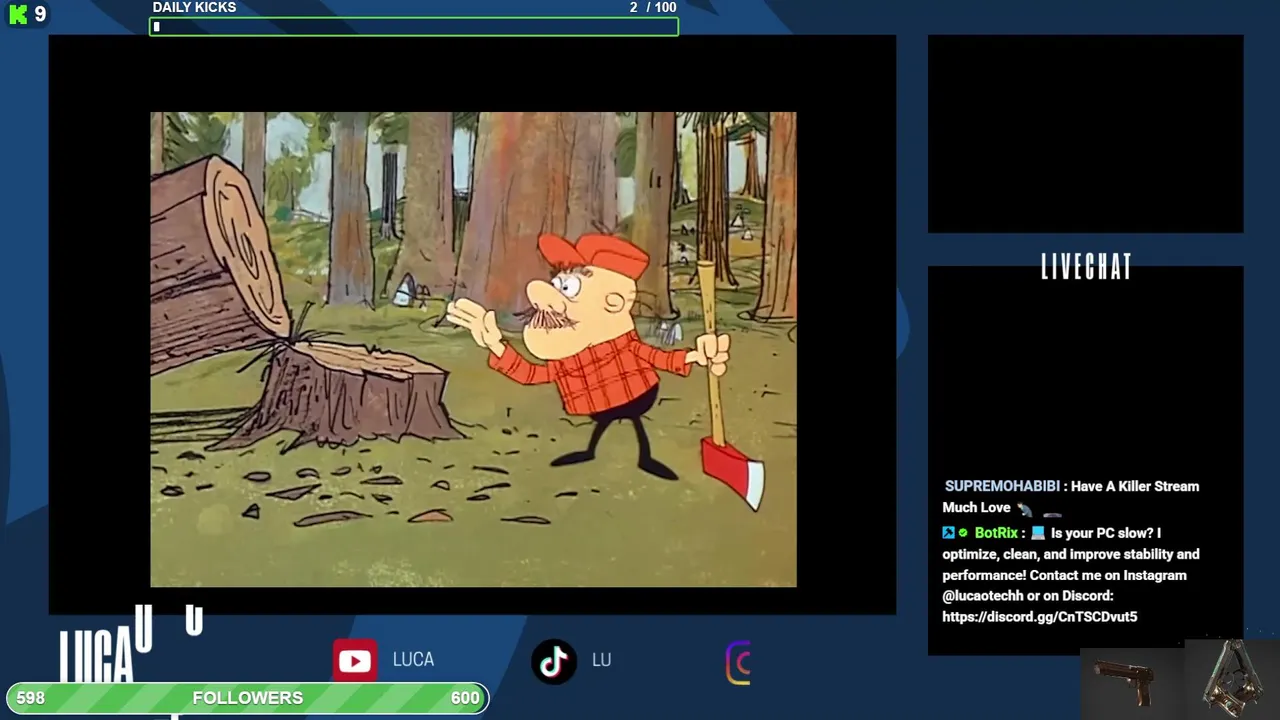The image size is (1280, 720).
Task: Click the partially shown Instagram icon
Action: pos(738,663)
